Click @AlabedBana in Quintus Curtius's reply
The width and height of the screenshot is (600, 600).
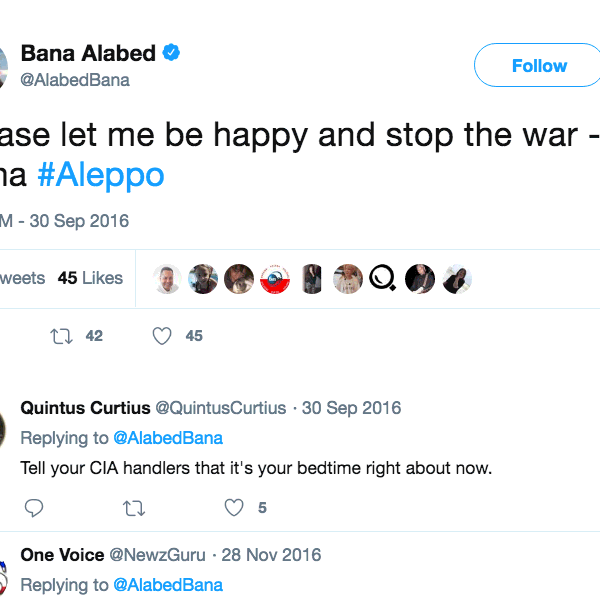[167, 437]
